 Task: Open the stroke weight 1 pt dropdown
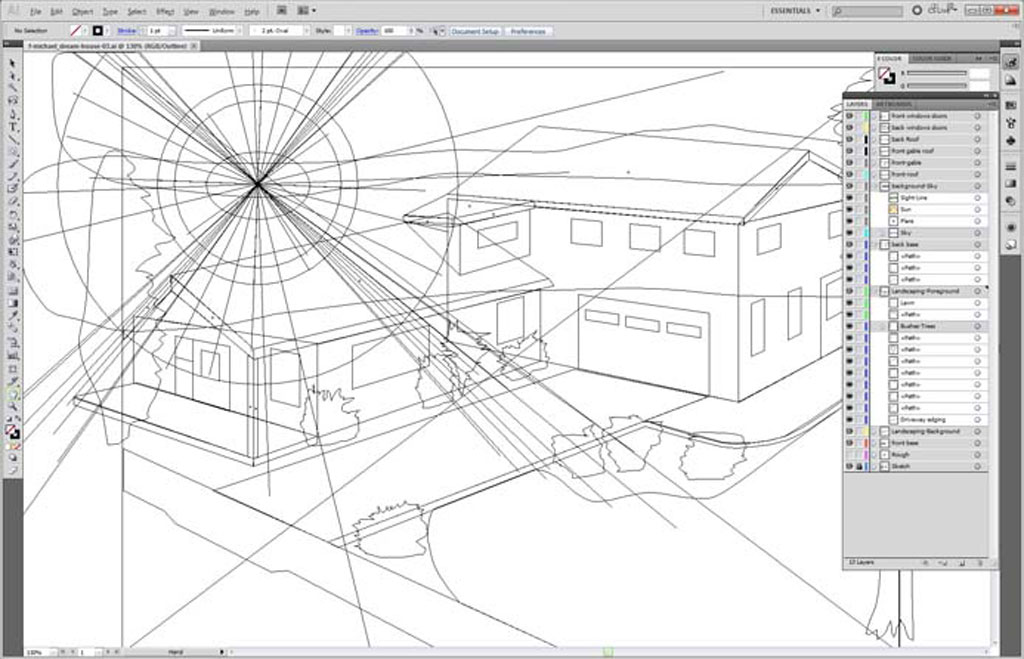[x=171, y=31]
